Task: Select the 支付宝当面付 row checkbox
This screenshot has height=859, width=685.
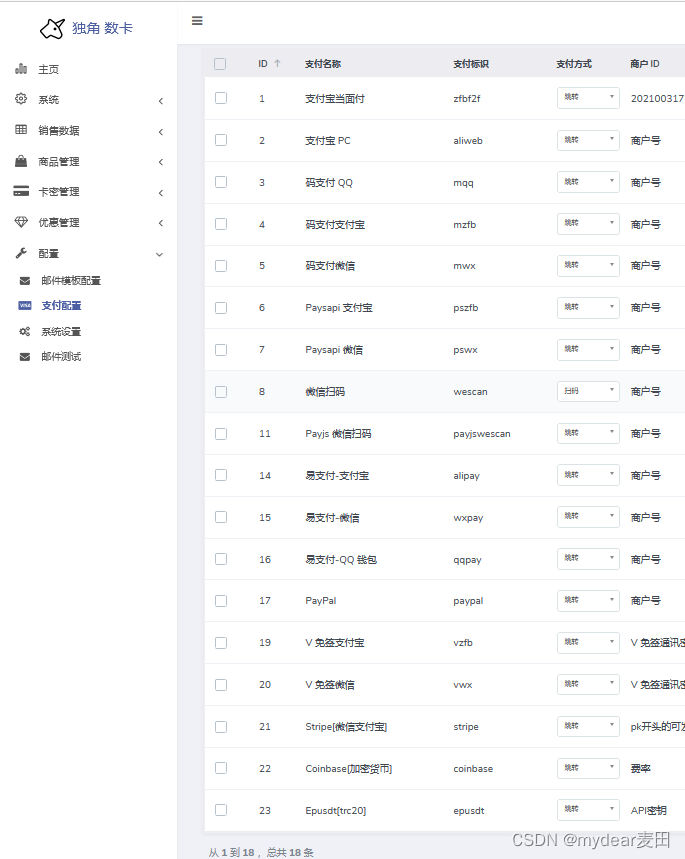Action: click(221, 98)
